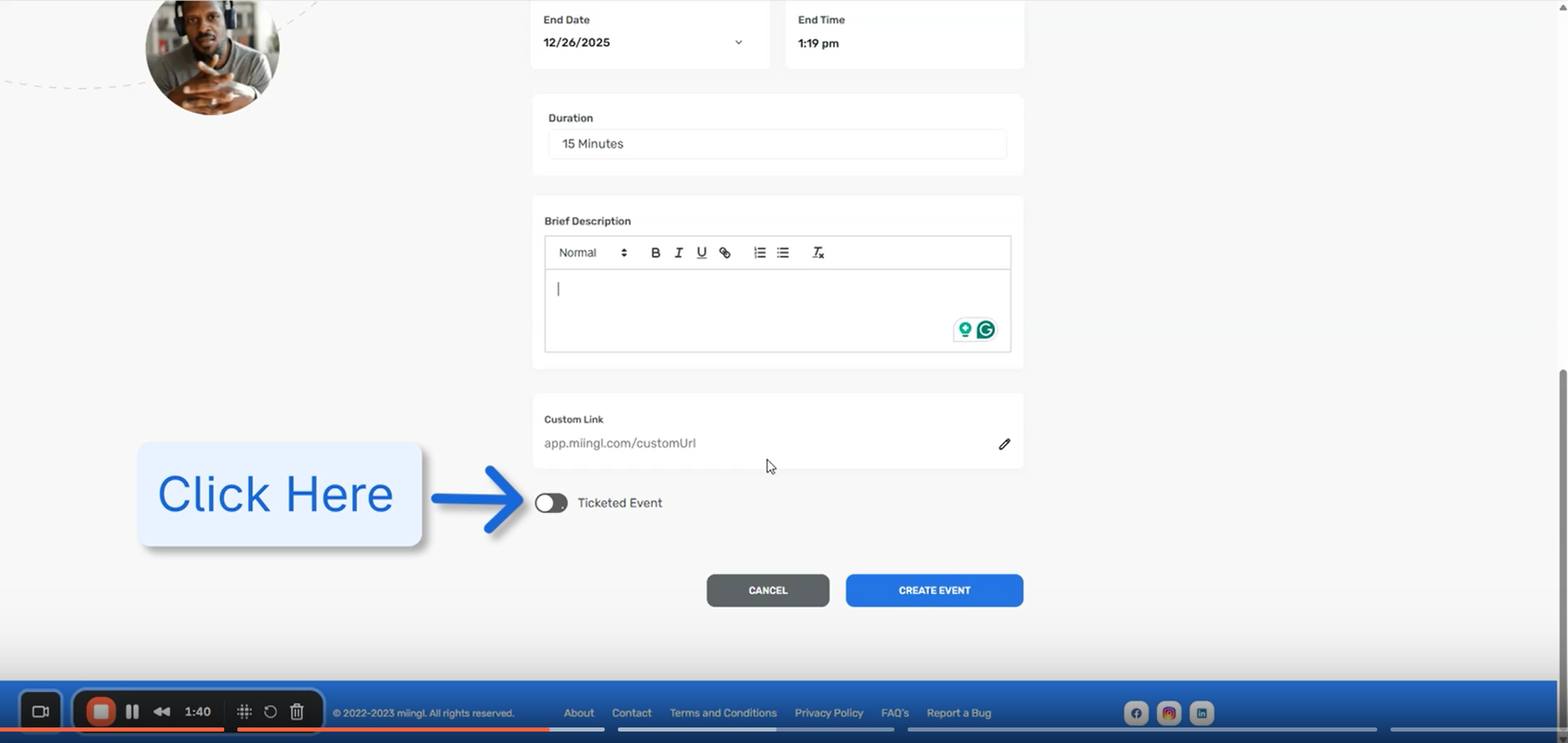1568x743 pixels.
Task: Pause the screen recording
Action: pyautogui.click(x=132, y=712)
